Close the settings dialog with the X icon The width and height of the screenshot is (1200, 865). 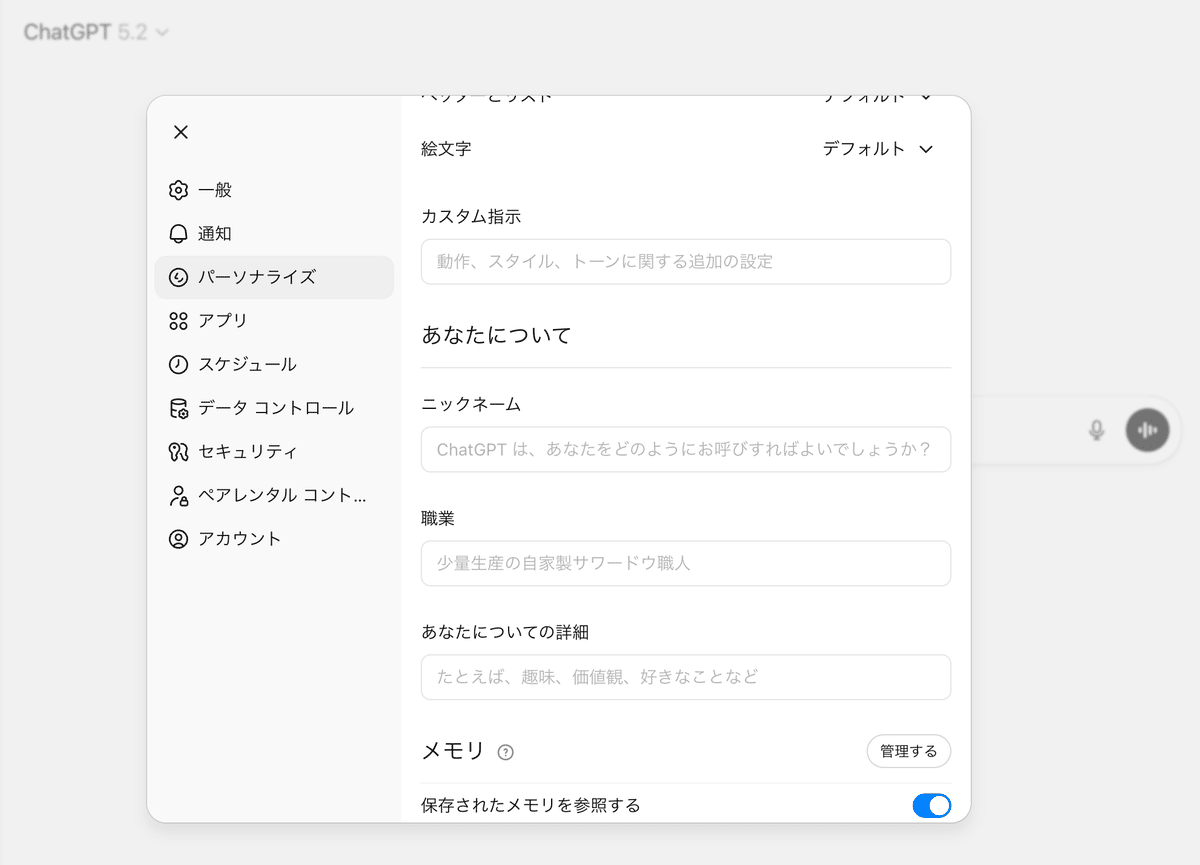[x=181, y=132]
